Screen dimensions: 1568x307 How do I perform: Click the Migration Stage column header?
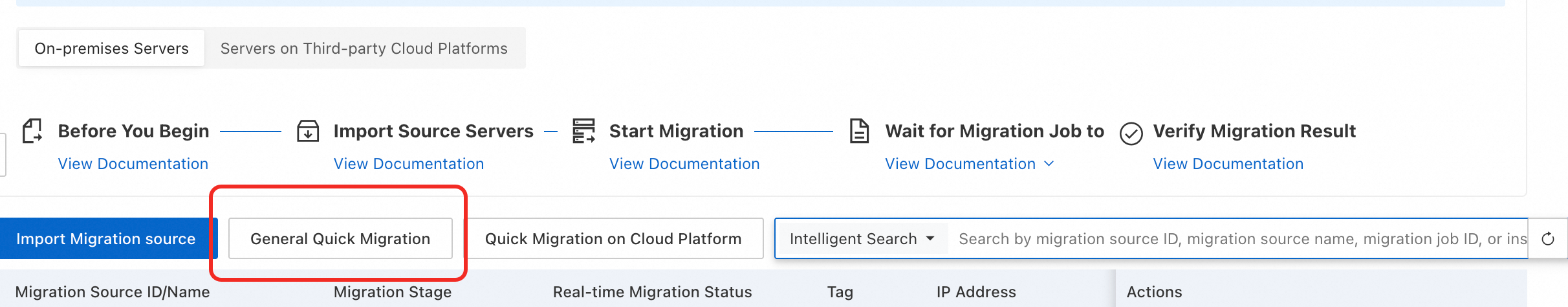(393, 292)
